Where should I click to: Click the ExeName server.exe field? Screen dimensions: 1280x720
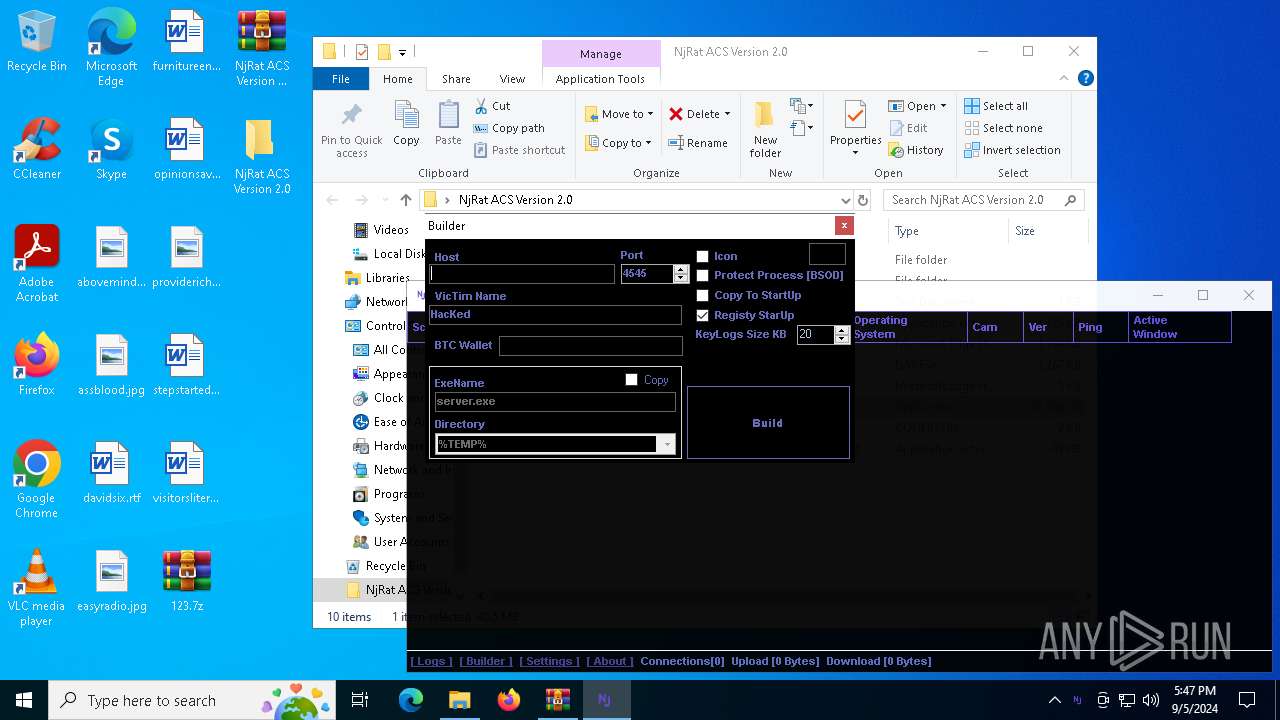click(555, 401)
